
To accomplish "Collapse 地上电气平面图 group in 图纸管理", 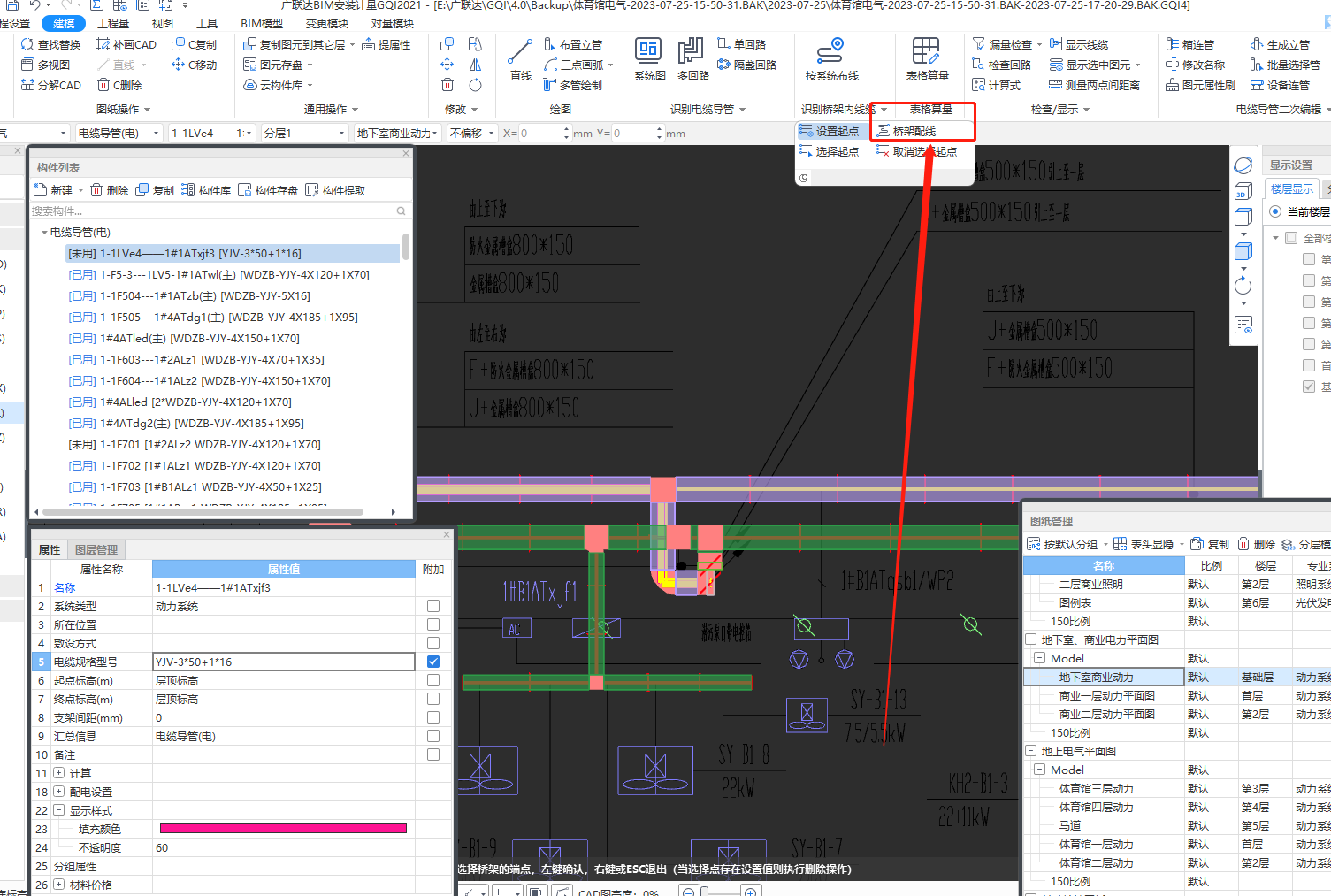I will pyautogui.click(x=1030, y=751).
